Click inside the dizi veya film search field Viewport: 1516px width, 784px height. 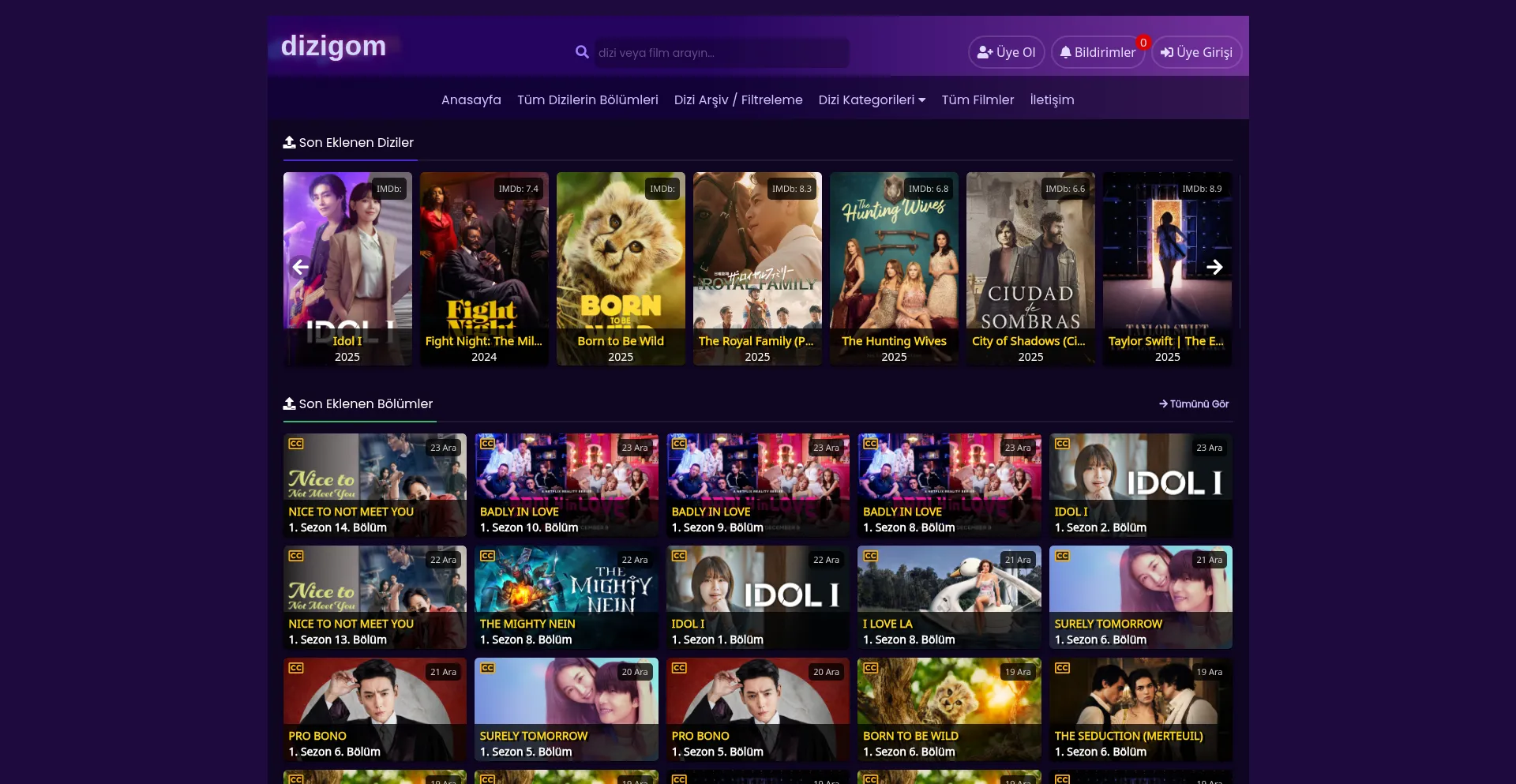tap(719, 53)
